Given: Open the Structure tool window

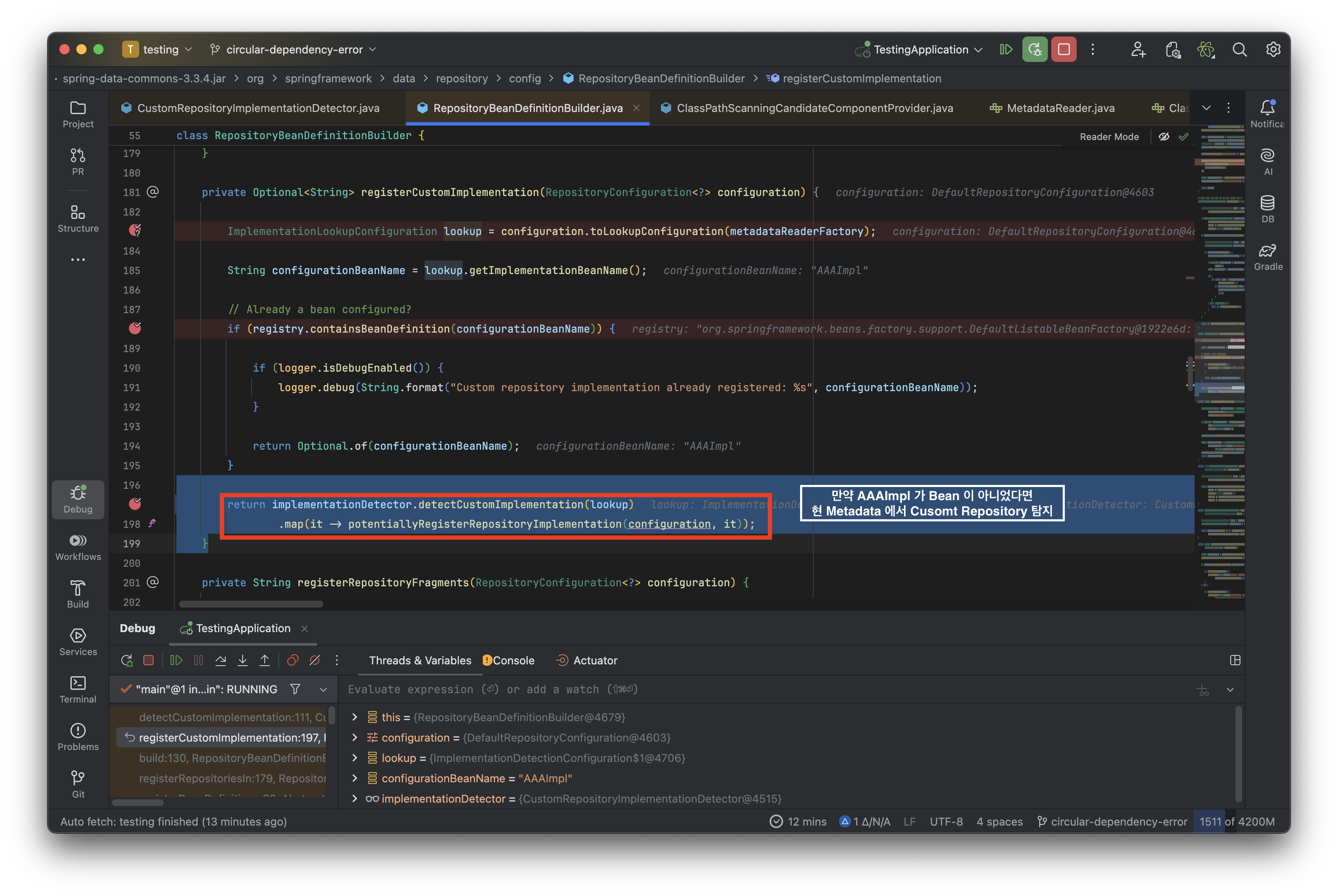Looking at the screenshot, I should [78, 218].
